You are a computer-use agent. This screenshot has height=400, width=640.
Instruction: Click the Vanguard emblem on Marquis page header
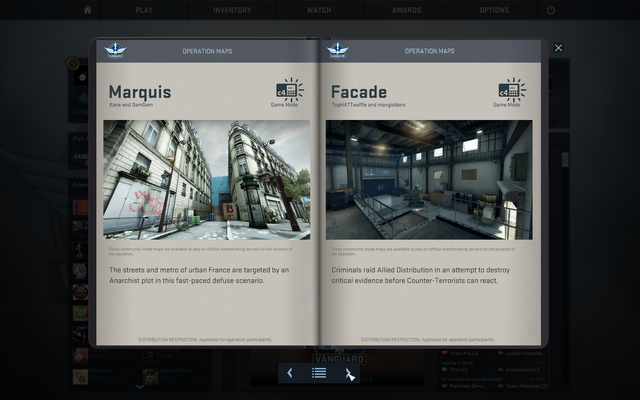115,51
